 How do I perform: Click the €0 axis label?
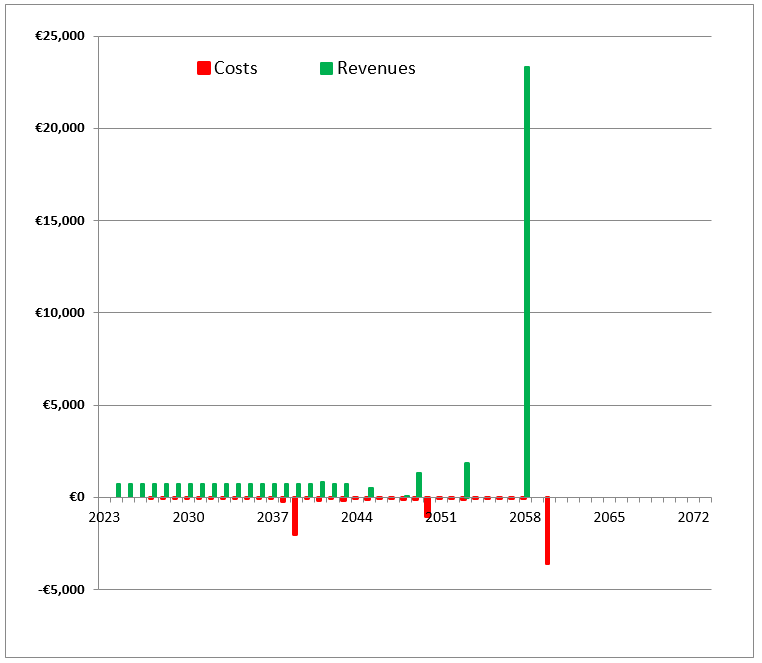click(x=77, y=497)
